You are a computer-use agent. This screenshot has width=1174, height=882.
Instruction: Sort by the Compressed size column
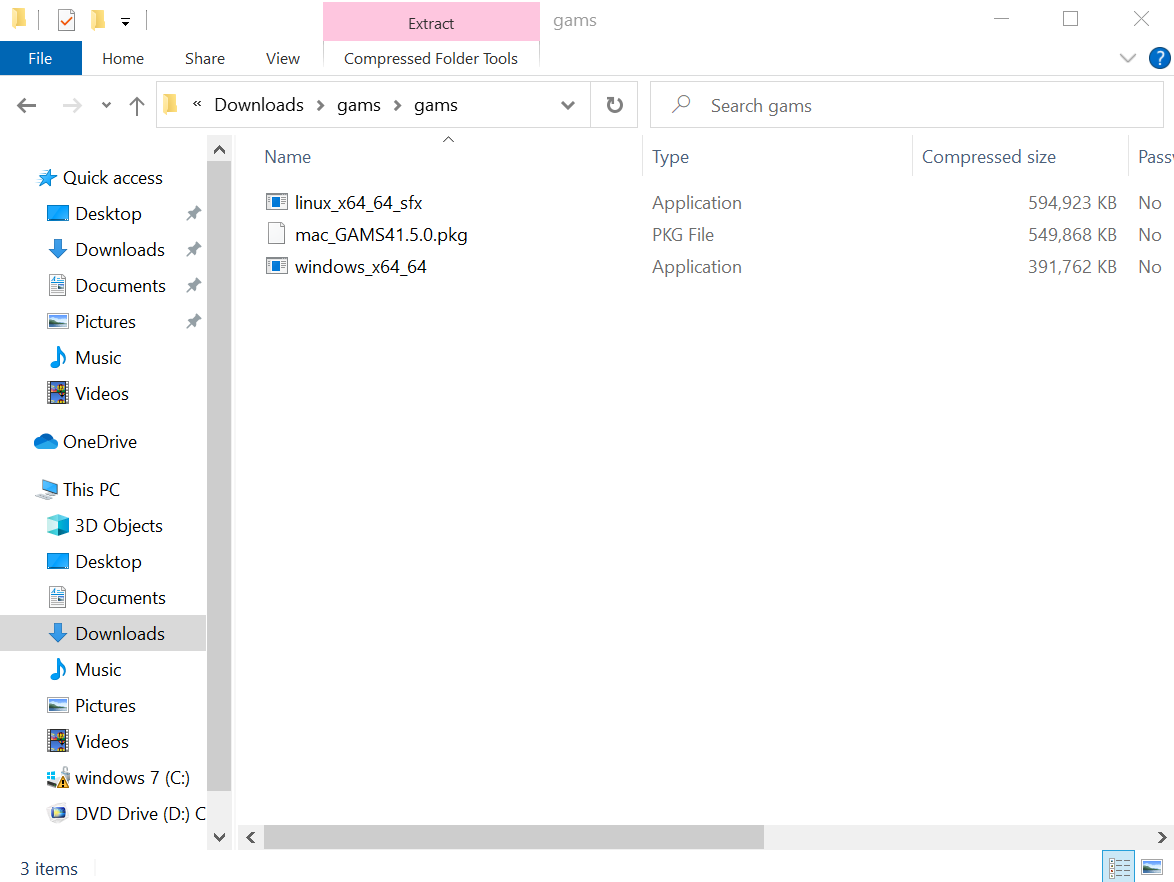click(x=988, y=156)
